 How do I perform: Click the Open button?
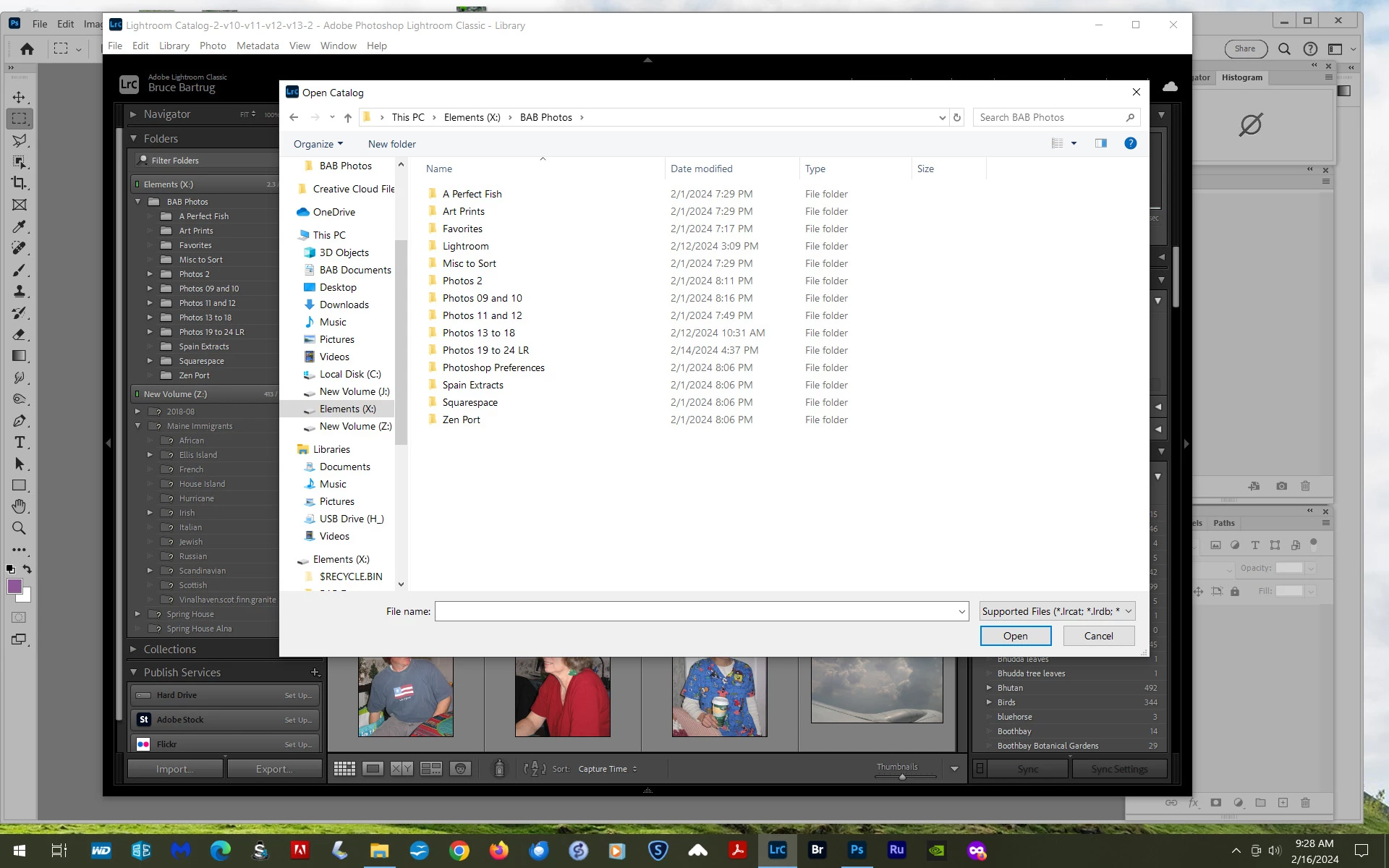pos(1015,636)
